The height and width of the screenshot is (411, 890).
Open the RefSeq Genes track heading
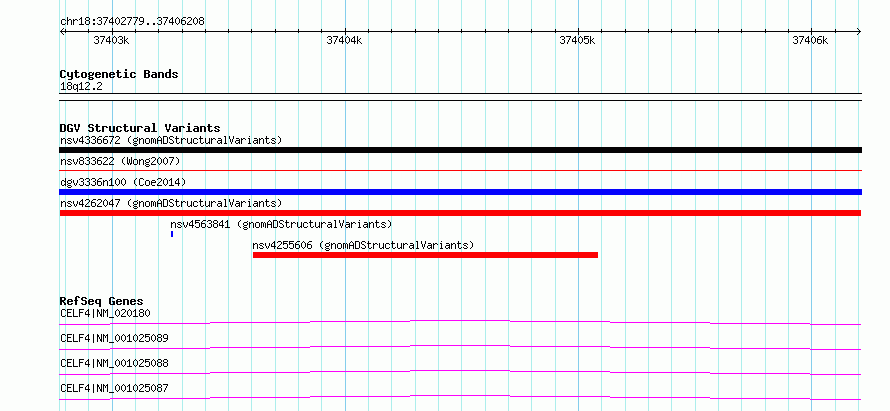pyautogui.click(x=102, y=301)
